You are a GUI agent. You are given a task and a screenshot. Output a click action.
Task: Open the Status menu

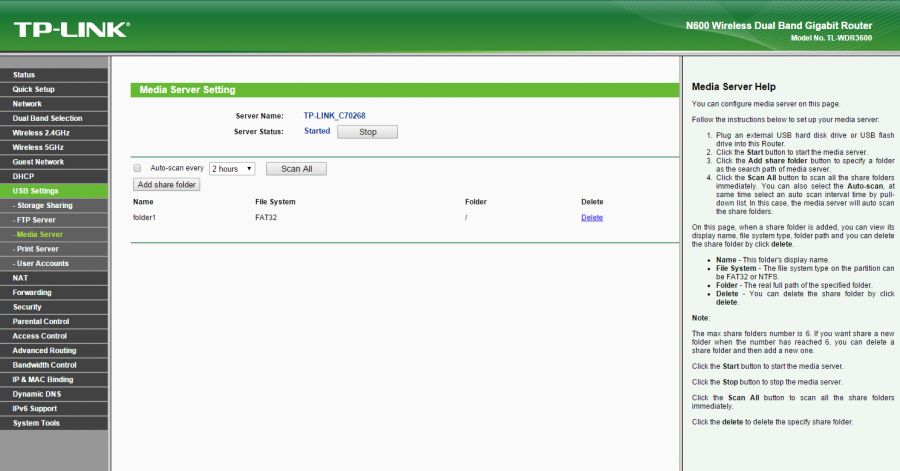(x=24, y=75)
